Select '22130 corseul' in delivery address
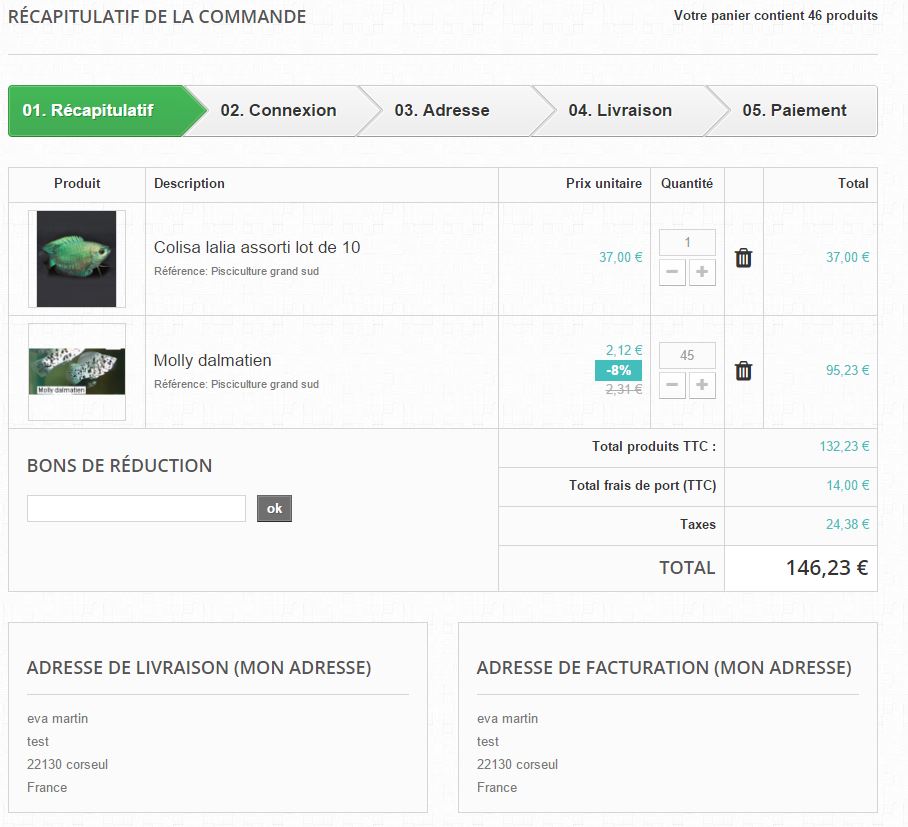This screenshot has width=908, height=827. [68, 764]
